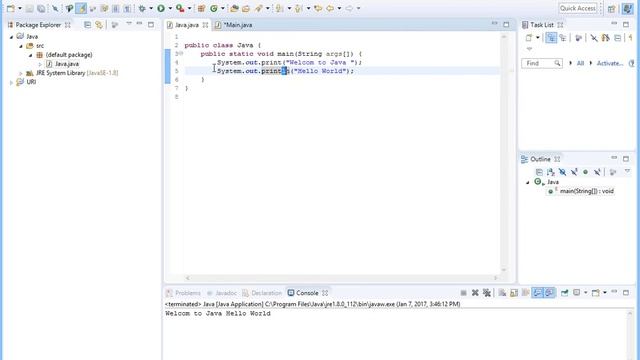This screenshot has height=360, width=640.
Task: Click Next Annotation toolbar icon
Action: pos(280,8)
